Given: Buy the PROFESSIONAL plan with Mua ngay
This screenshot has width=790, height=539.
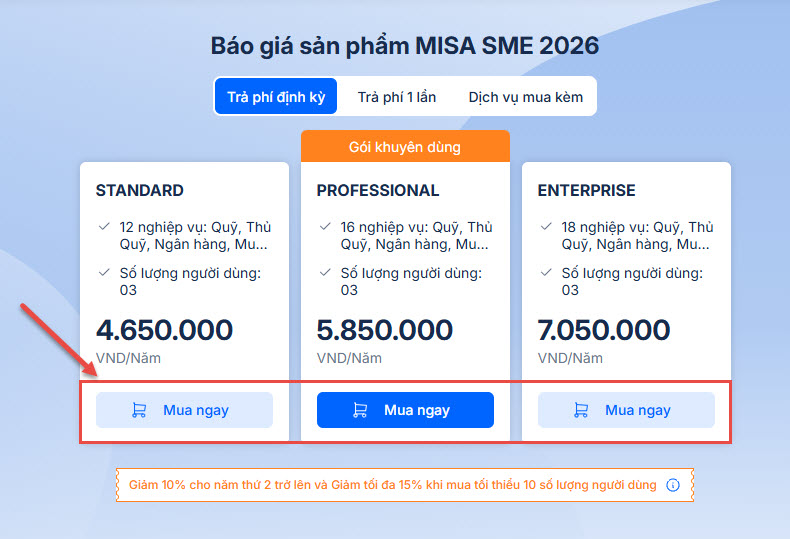Looking at the screenshot, I should [405, 410].
